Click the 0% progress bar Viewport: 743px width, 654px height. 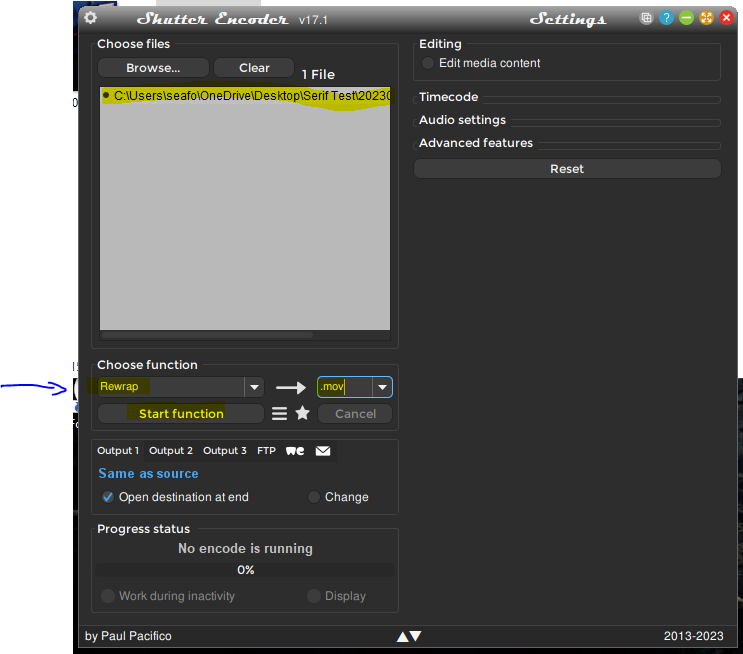click(x=245, y=570)
